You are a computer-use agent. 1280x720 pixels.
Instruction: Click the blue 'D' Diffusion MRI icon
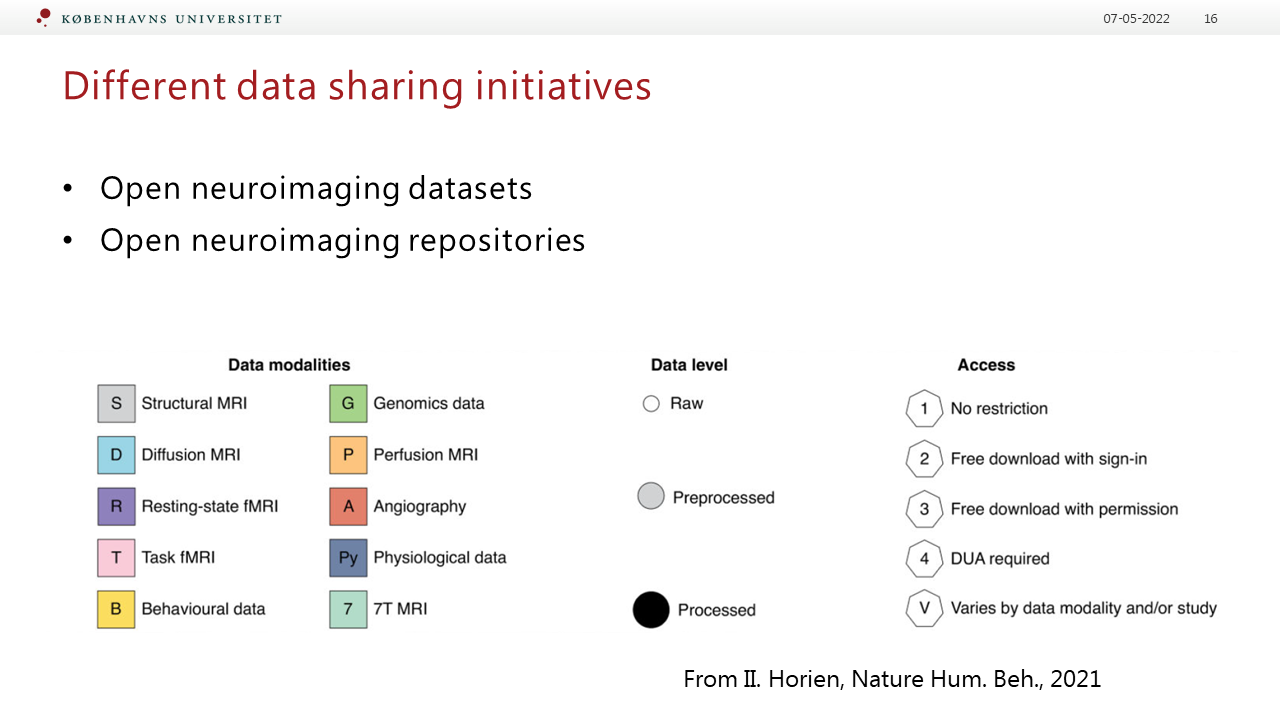116,455
